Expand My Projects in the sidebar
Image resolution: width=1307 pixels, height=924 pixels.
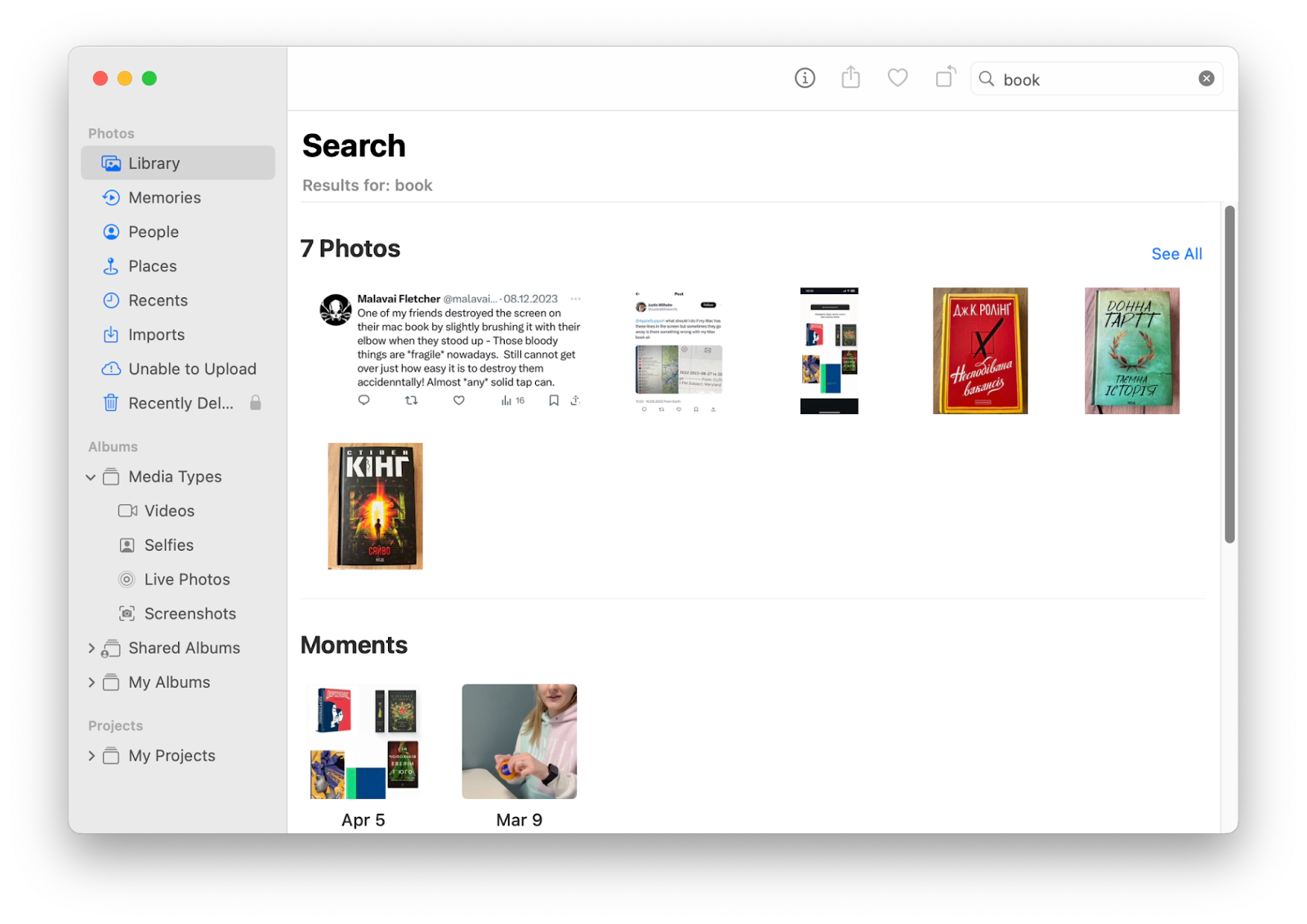click(x=91, y=756)
